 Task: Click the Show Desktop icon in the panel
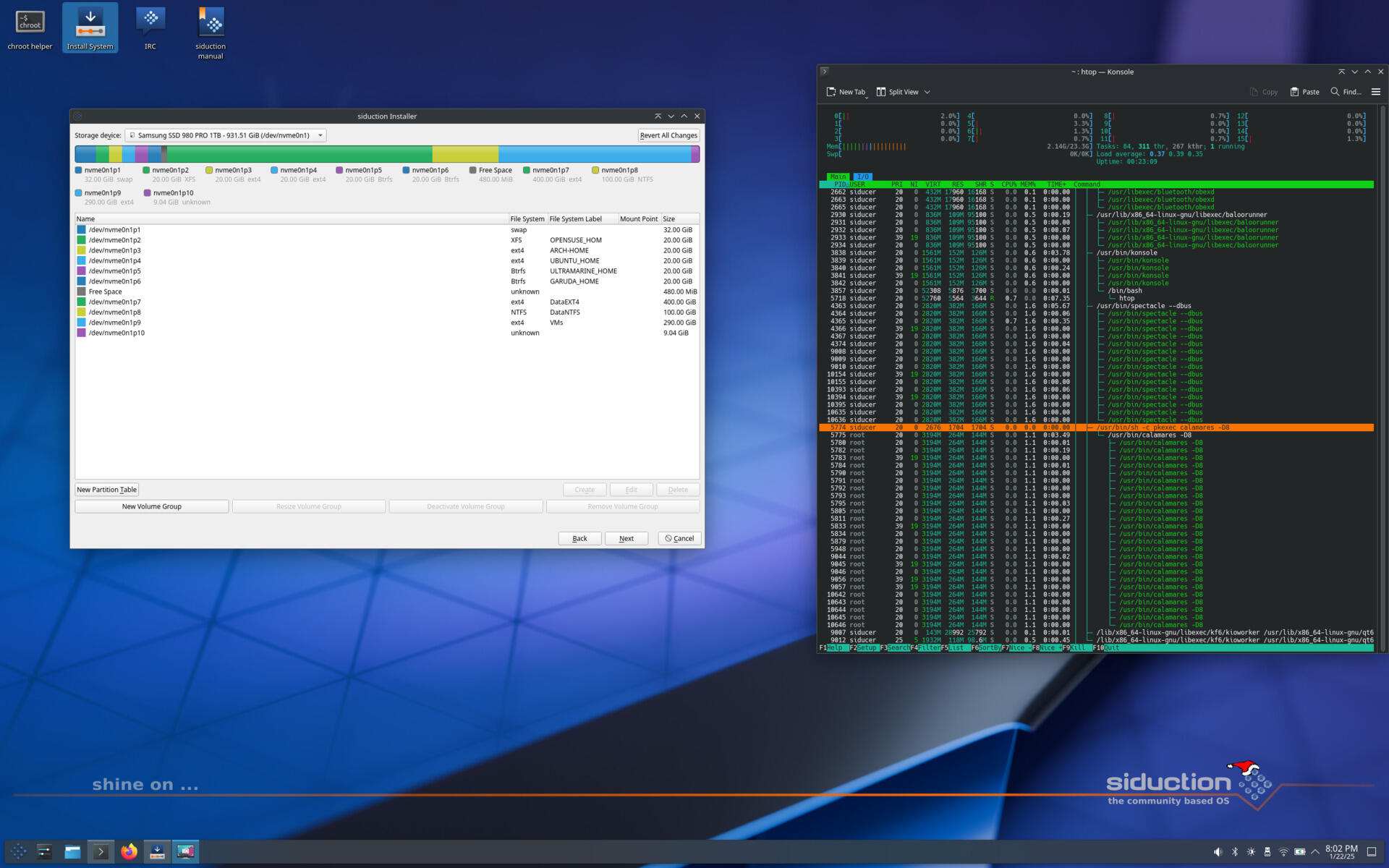pyautogui.click(x=1372, y=851)
